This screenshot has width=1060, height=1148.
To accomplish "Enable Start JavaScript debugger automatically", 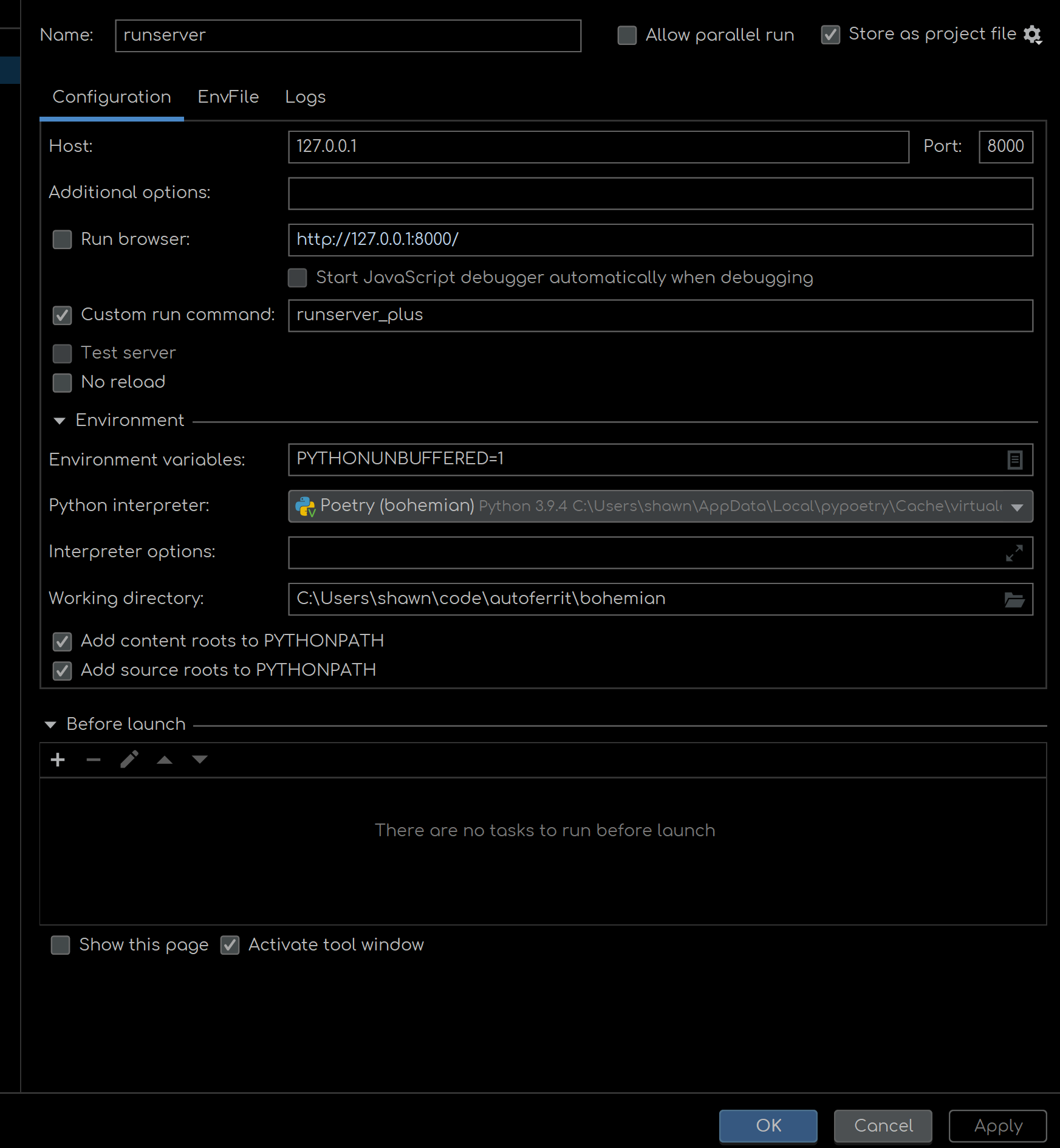I will click(297, 278).
